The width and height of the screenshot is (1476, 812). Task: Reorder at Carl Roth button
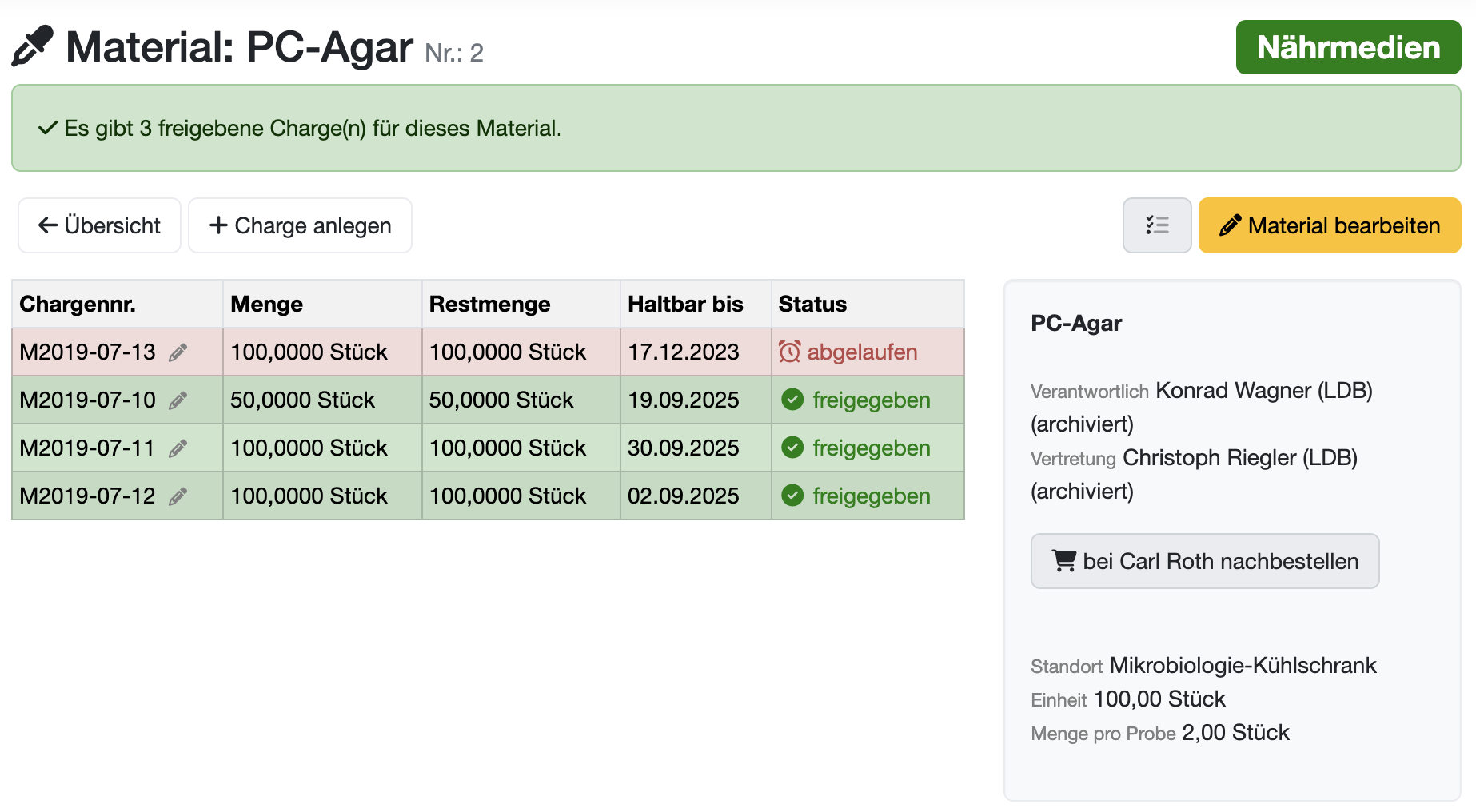(1204, 561)
